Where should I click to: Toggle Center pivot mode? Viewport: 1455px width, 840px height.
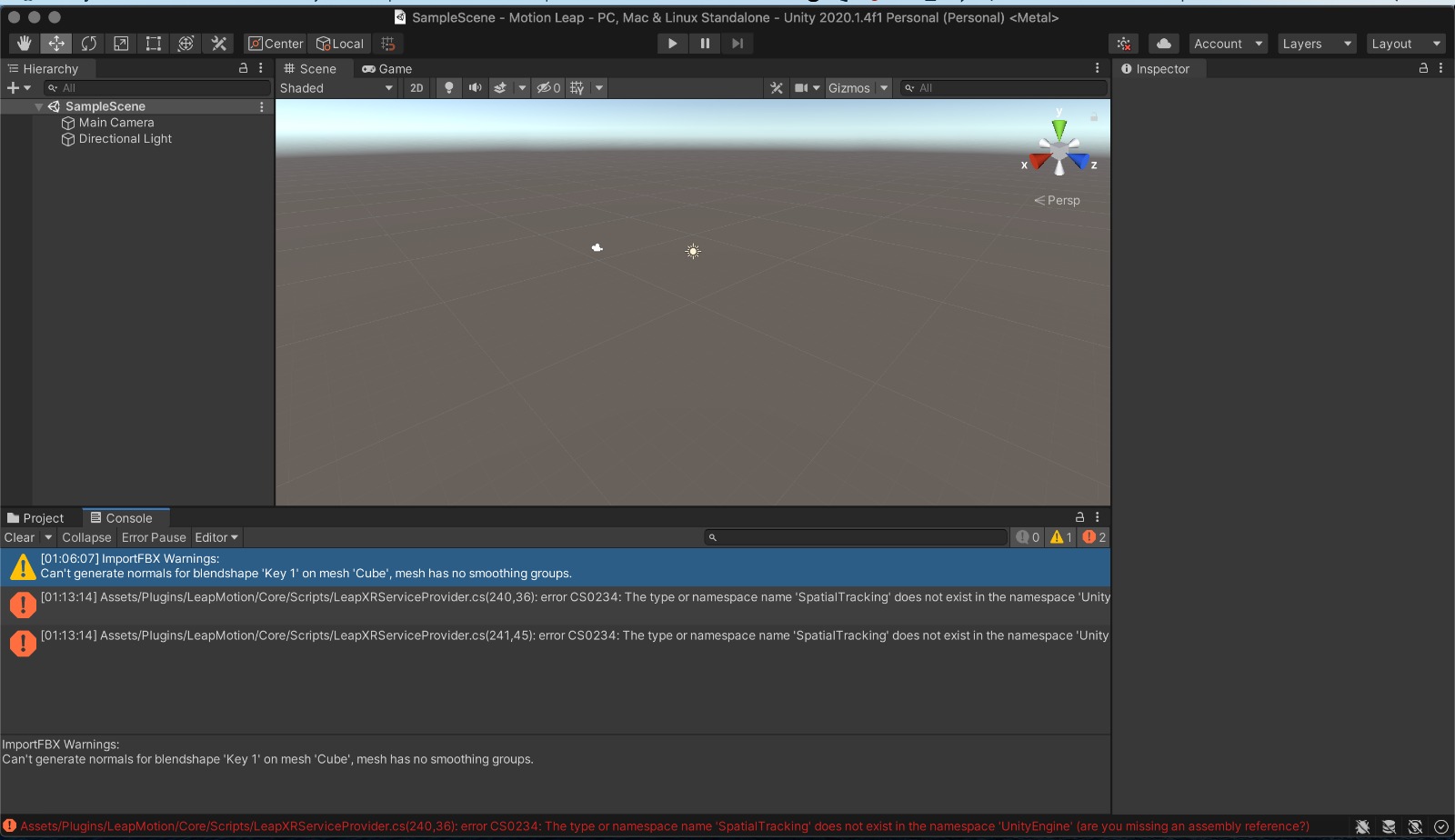(276, 44)
